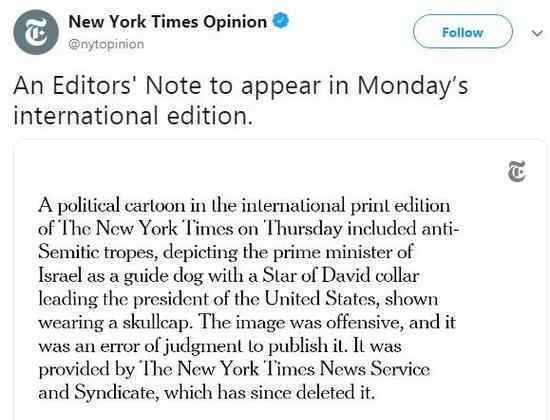This screenshot has height=420, width=550.
Task: Follow the New York Times Opinion account
Action: [x=463, y=32]
